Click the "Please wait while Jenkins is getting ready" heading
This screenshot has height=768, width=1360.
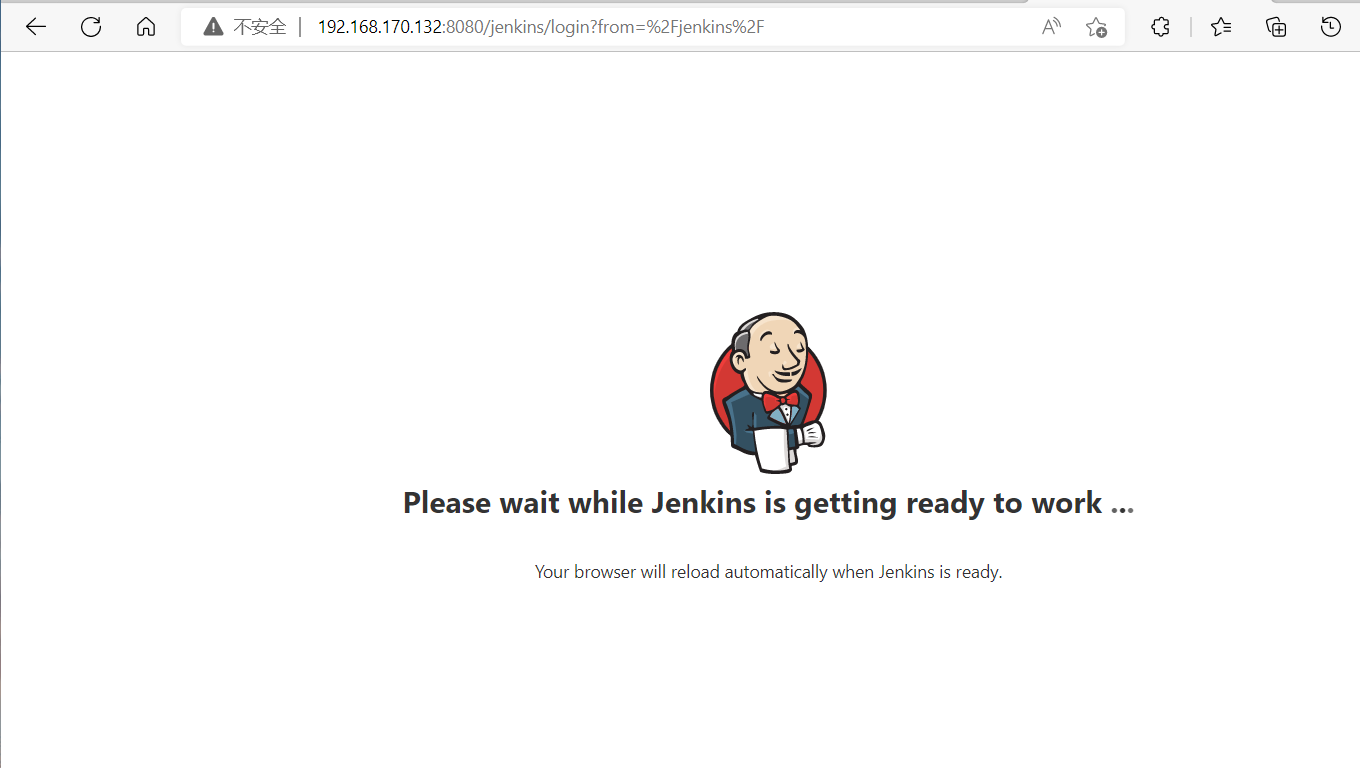click(768, 502)
